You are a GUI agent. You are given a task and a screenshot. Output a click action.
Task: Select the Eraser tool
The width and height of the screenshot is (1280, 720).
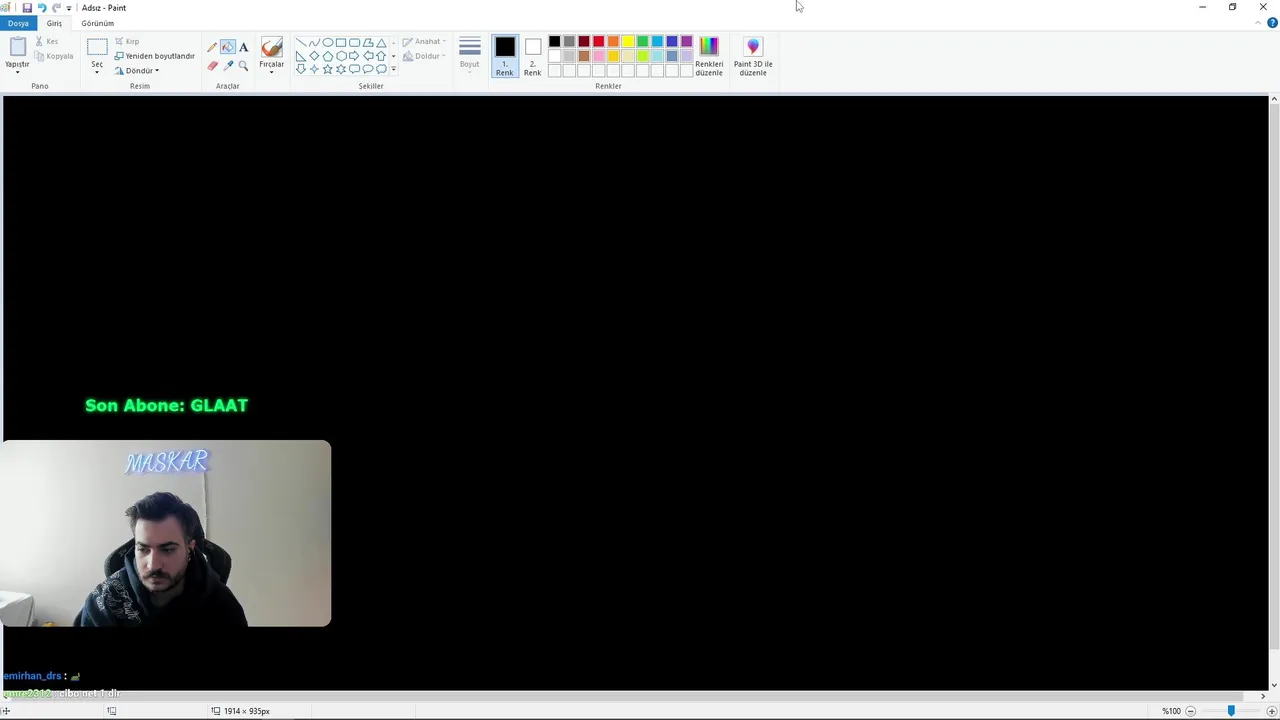click(x=212, y=65)
